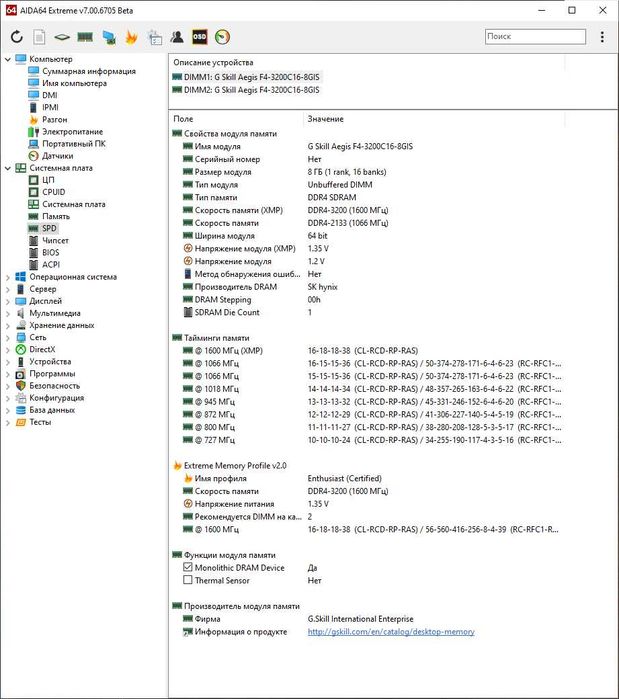The width and height of the screenshot is (619, 699).
Task: Toggle the OSD panel icon
Action: tap(199, 37)
